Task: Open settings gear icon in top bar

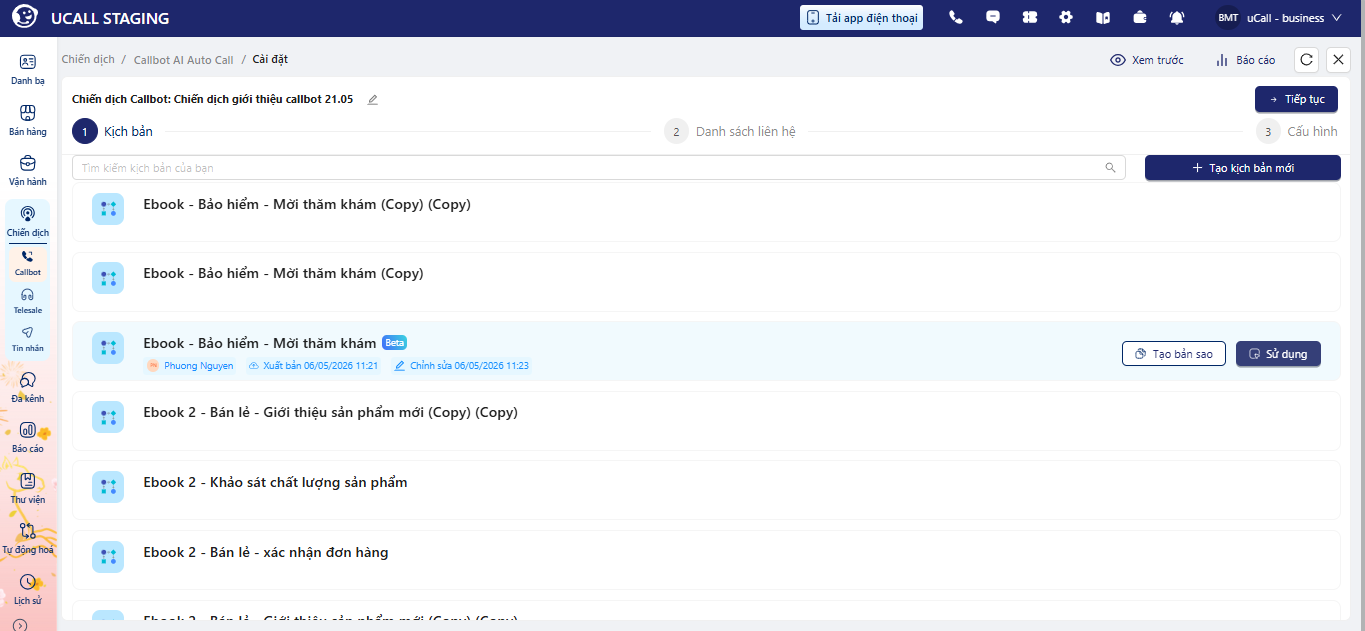Action: (1066, 17)
